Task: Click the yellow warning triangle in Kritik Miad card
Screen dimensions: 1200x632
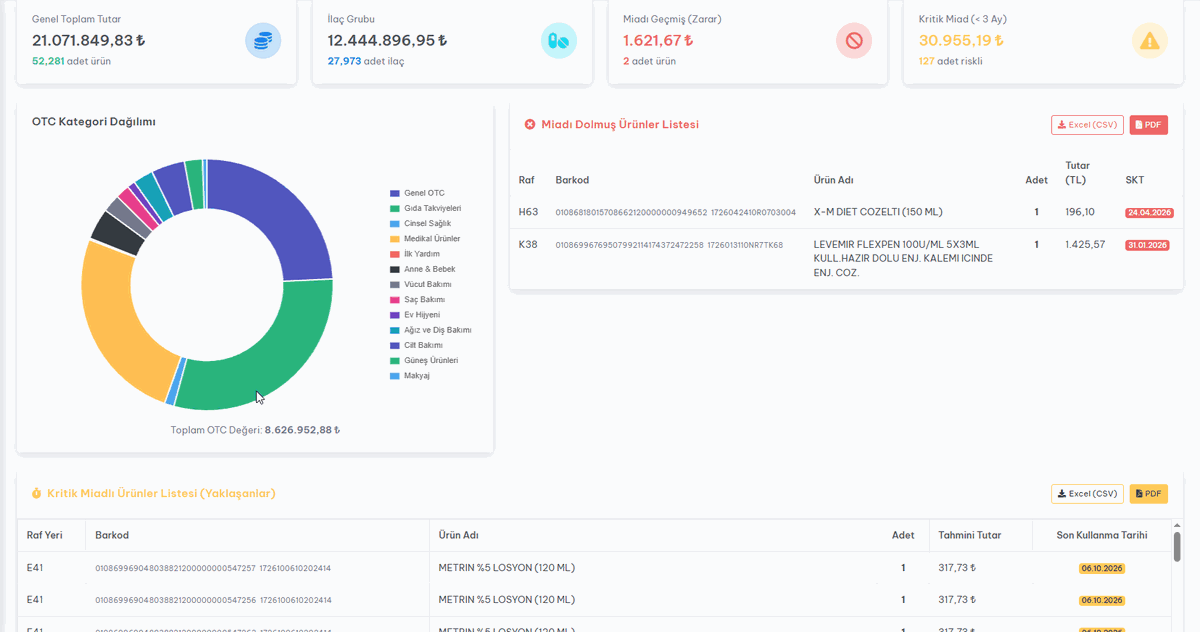Action: (1150, 41)
